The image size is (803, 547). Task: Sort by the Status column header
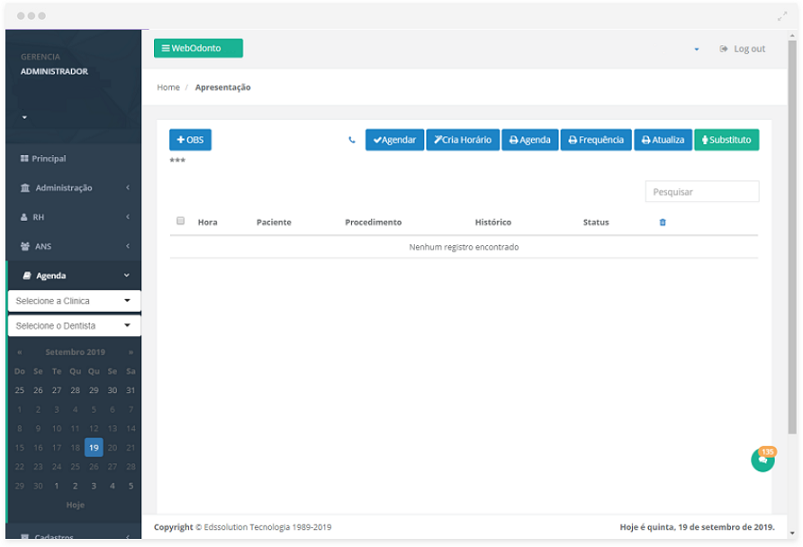[596, 222]
